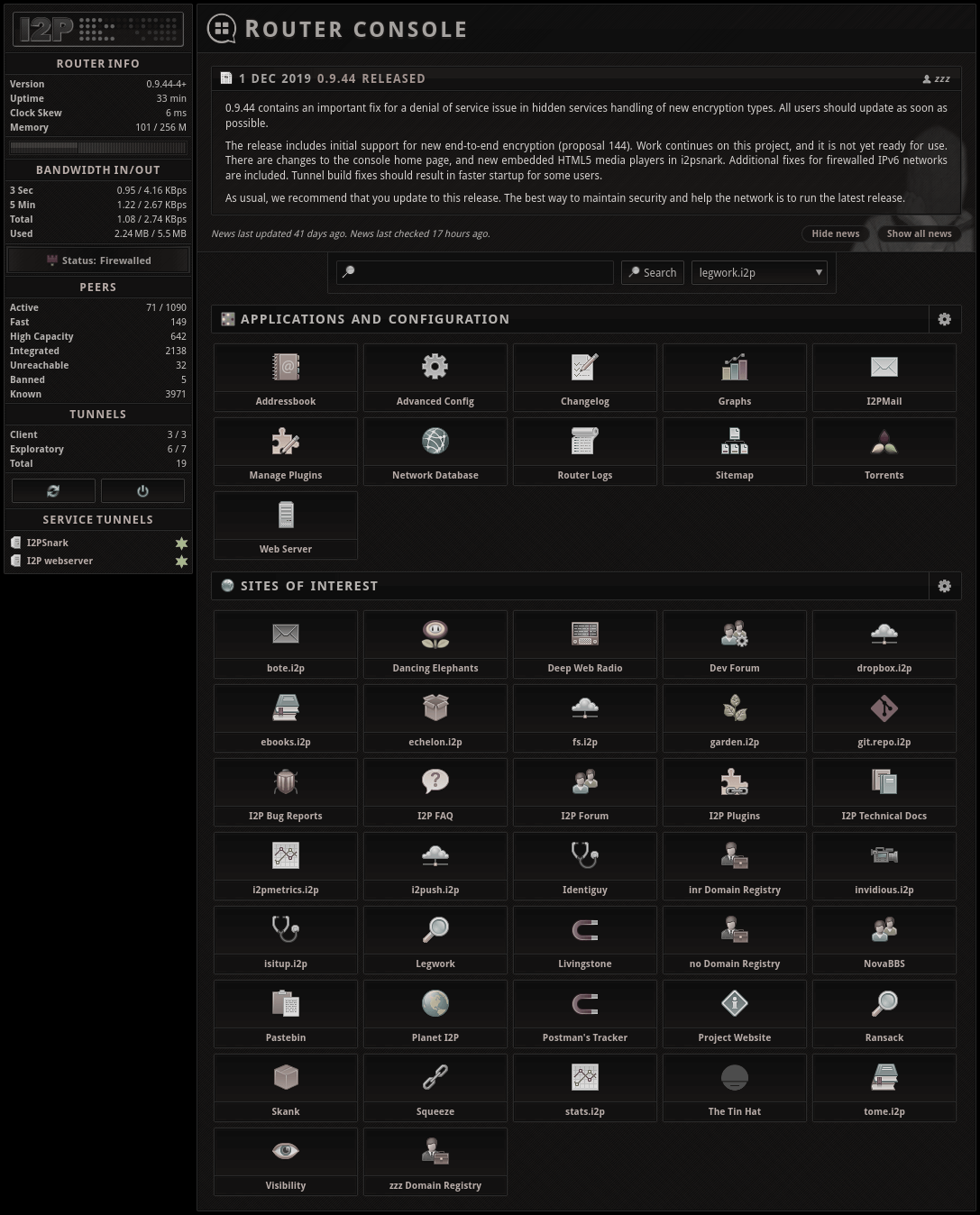980x1215 pixels.
Task: Open search engine dropdown legwork.i2p
Action: coord(759,272)
